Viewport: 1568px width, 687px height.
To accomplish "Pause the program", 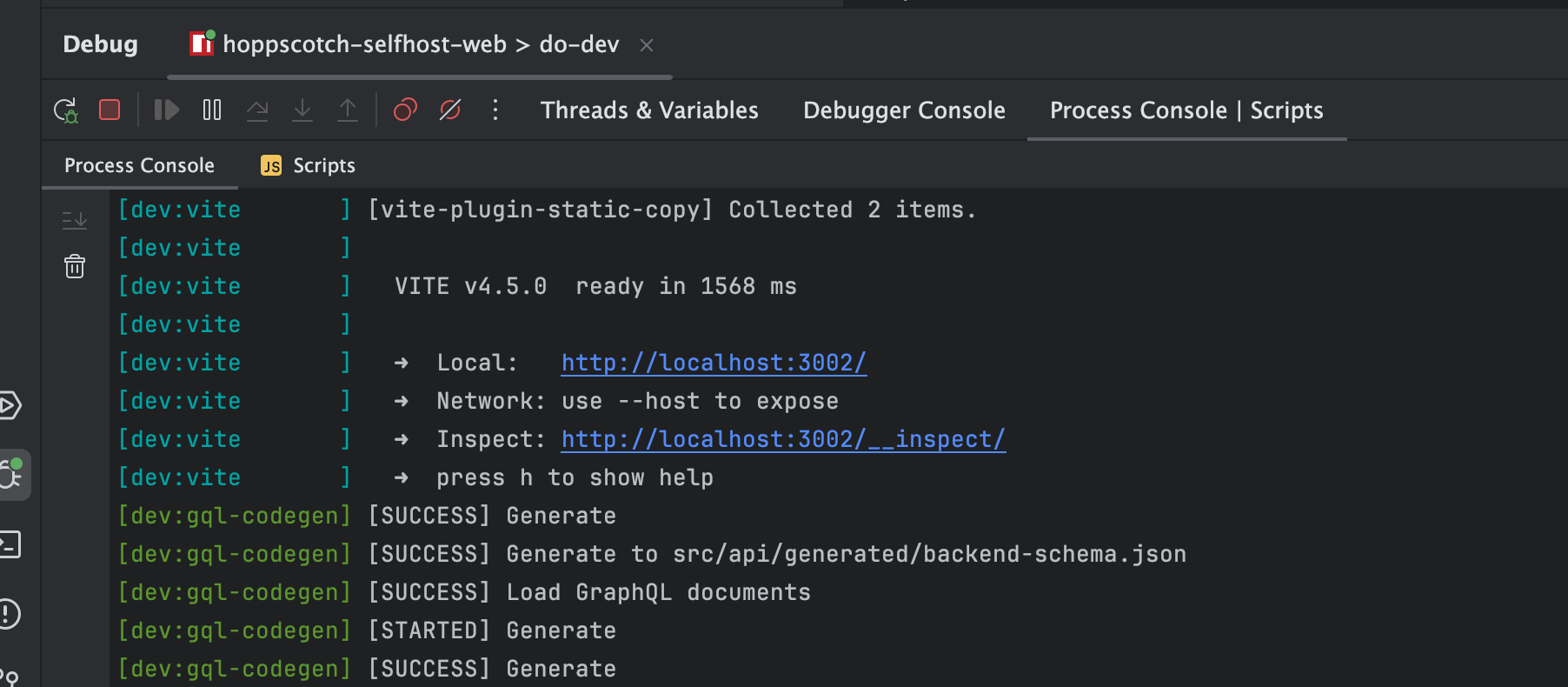I will 212,110.
